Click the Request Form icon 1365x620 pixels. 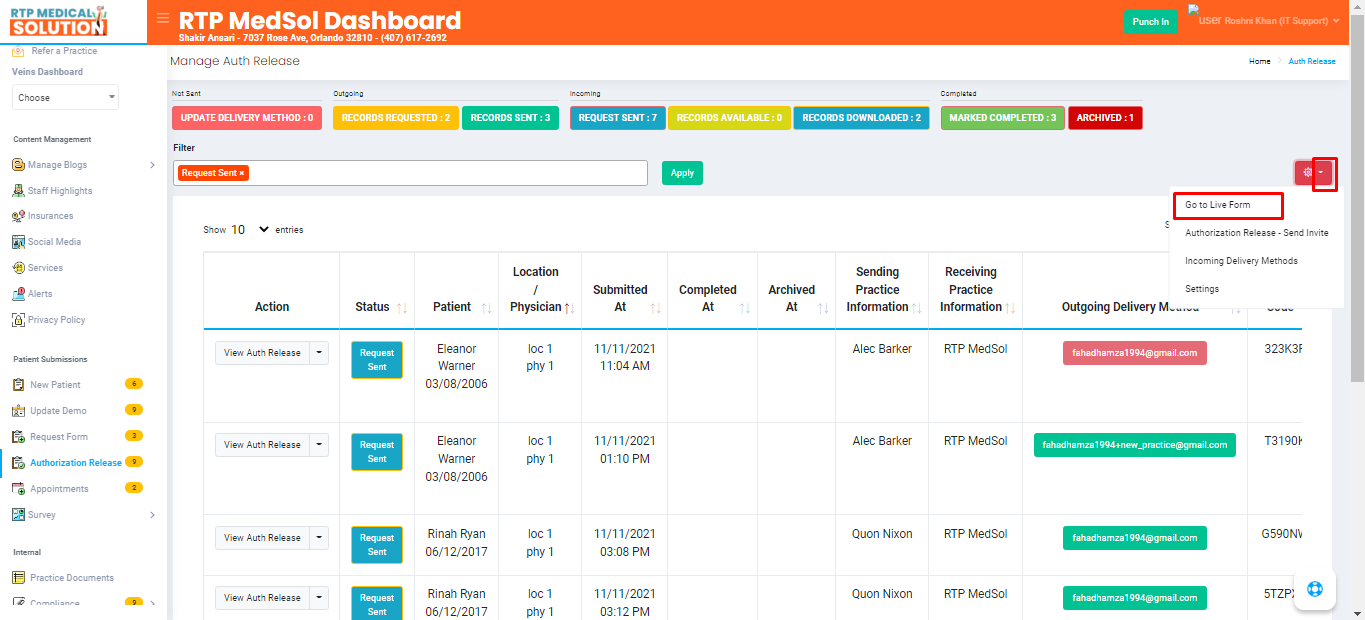tap(18, 437)
